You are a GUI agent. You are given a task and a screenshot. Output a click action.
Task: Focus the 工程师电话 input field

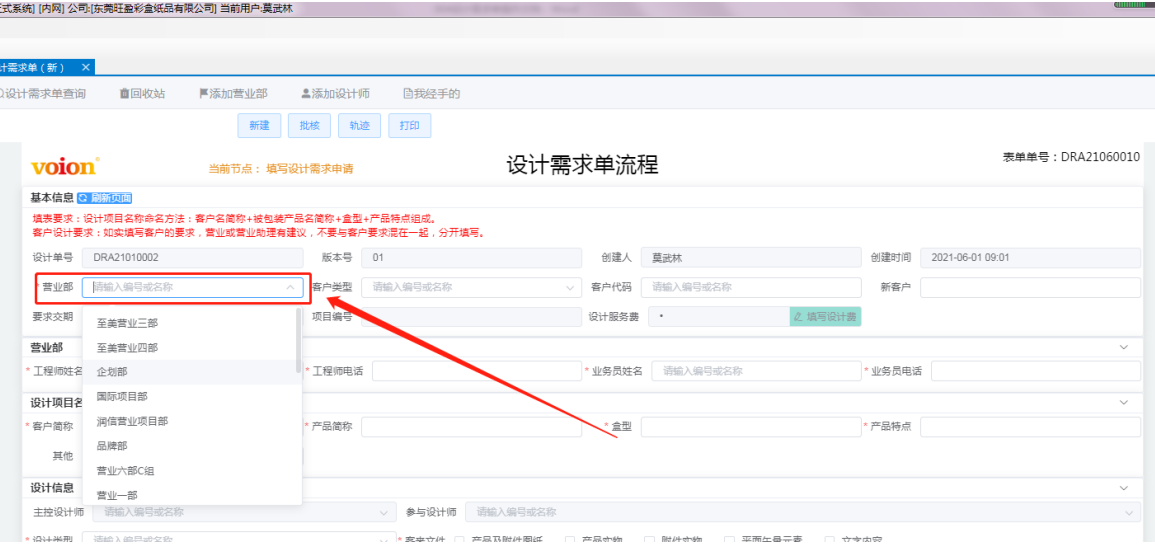(477, 371)
